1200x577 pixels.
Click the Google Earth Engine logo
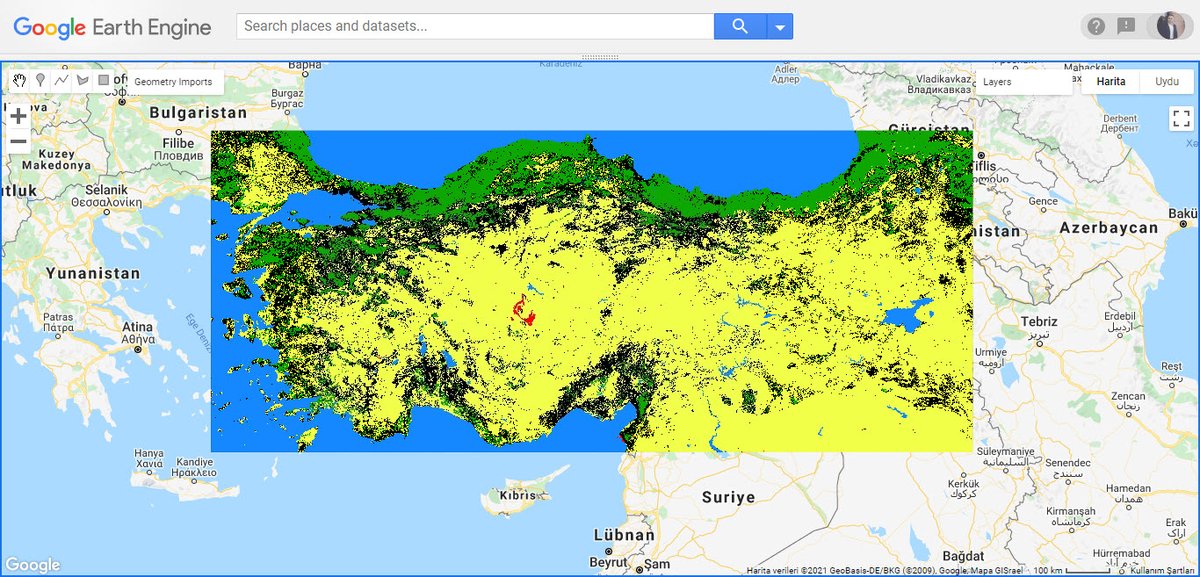pyautogui.click(x=112, y=27)
